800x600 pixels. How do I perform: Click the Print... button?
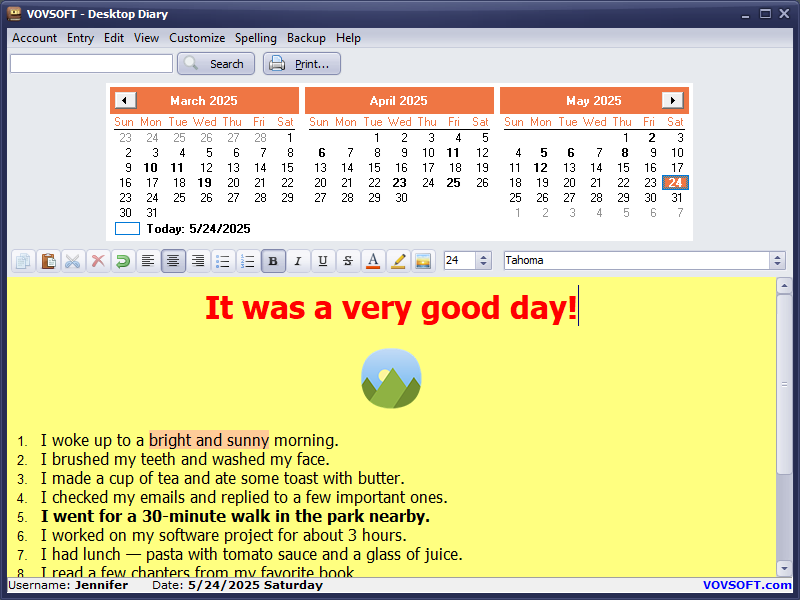pos(302,64)
